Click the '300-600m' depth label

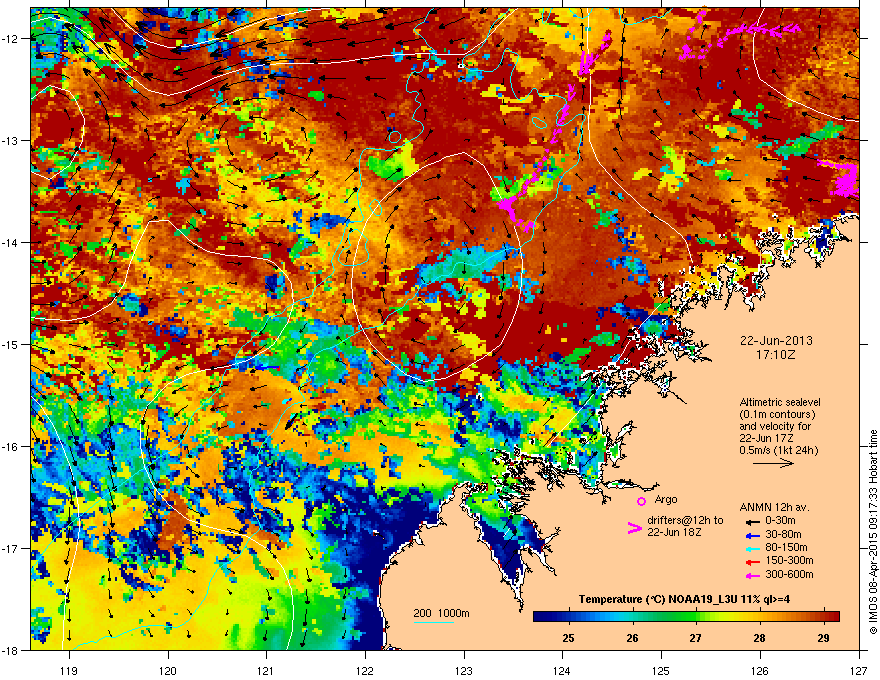789,574
